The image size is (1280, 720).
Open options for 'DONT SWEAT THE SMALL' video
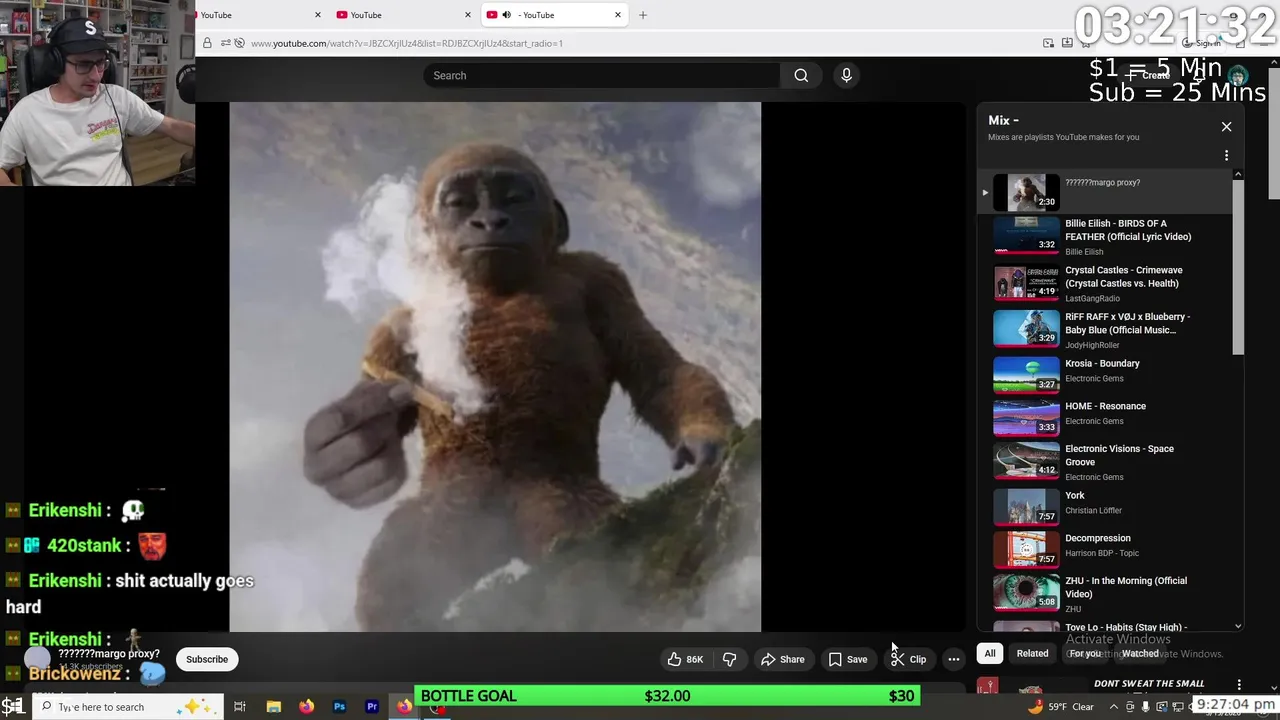click(x=1239, y=685)
